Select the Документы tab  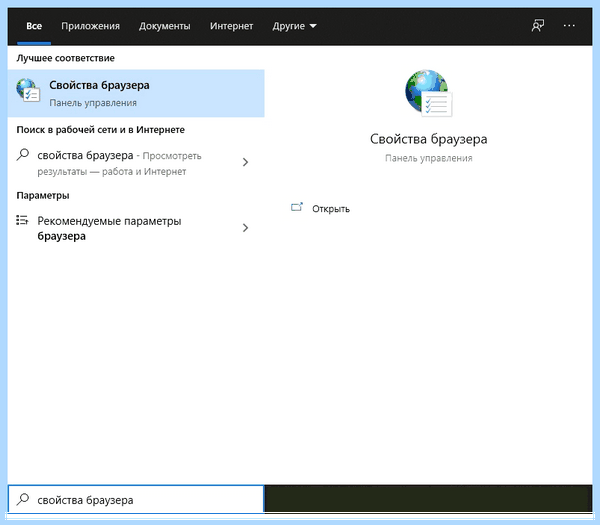(165, 26)
